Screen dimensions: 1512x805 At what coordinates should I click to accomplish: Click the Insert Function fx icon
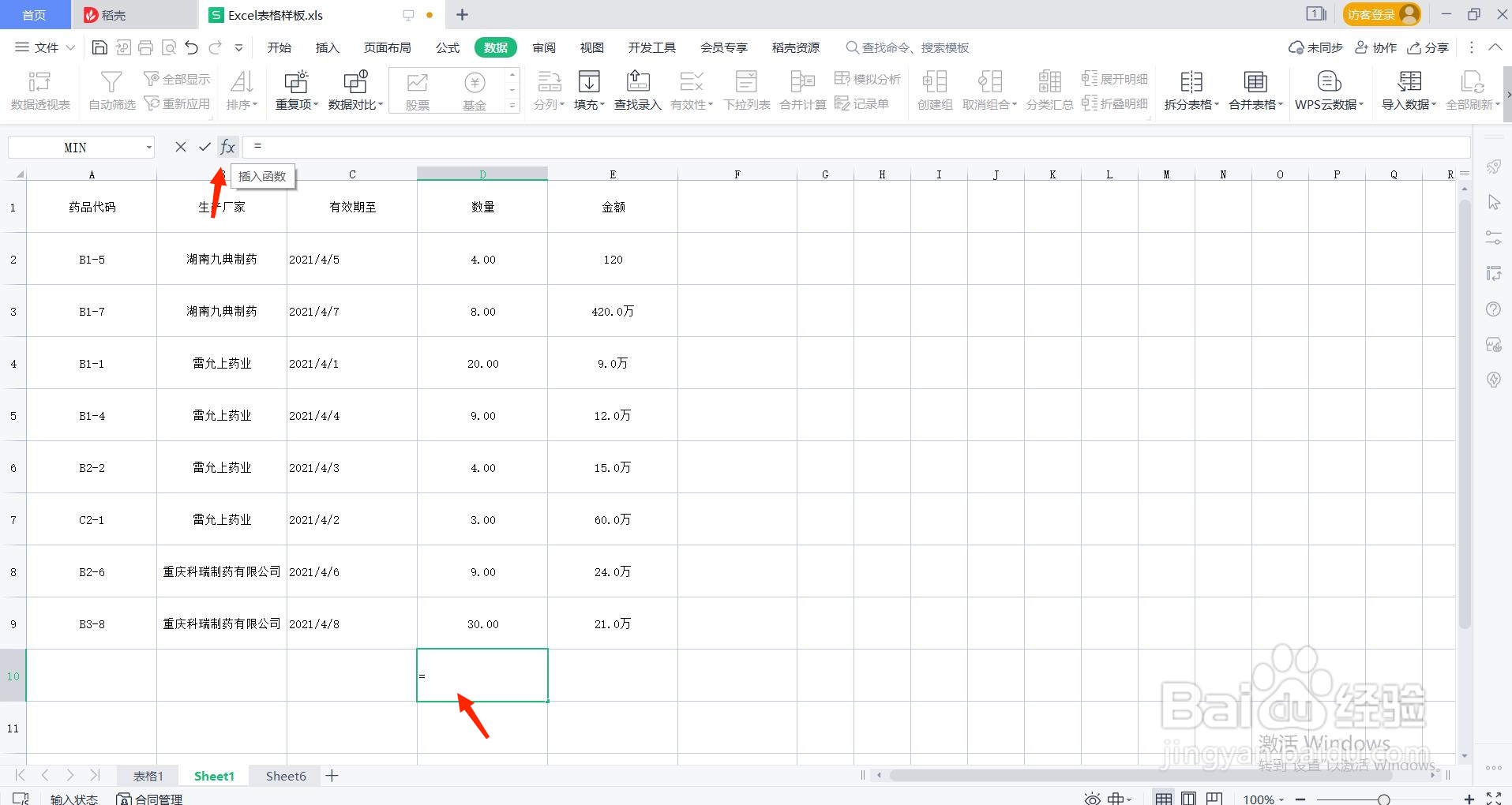(227, 147)
